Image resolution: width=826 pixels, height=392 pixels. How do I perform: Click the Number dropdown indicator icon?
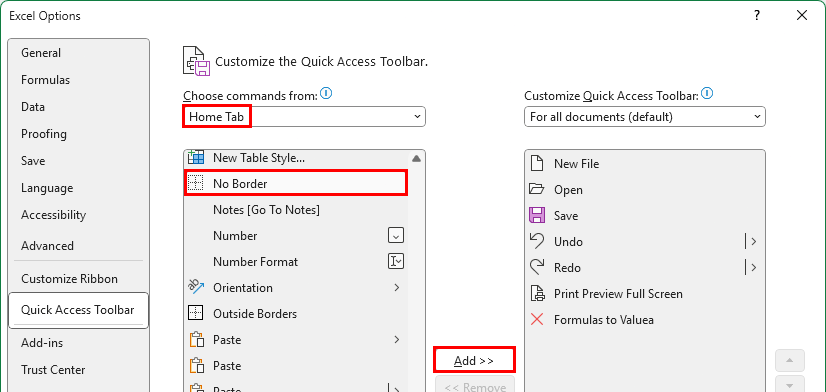point(396,236)
